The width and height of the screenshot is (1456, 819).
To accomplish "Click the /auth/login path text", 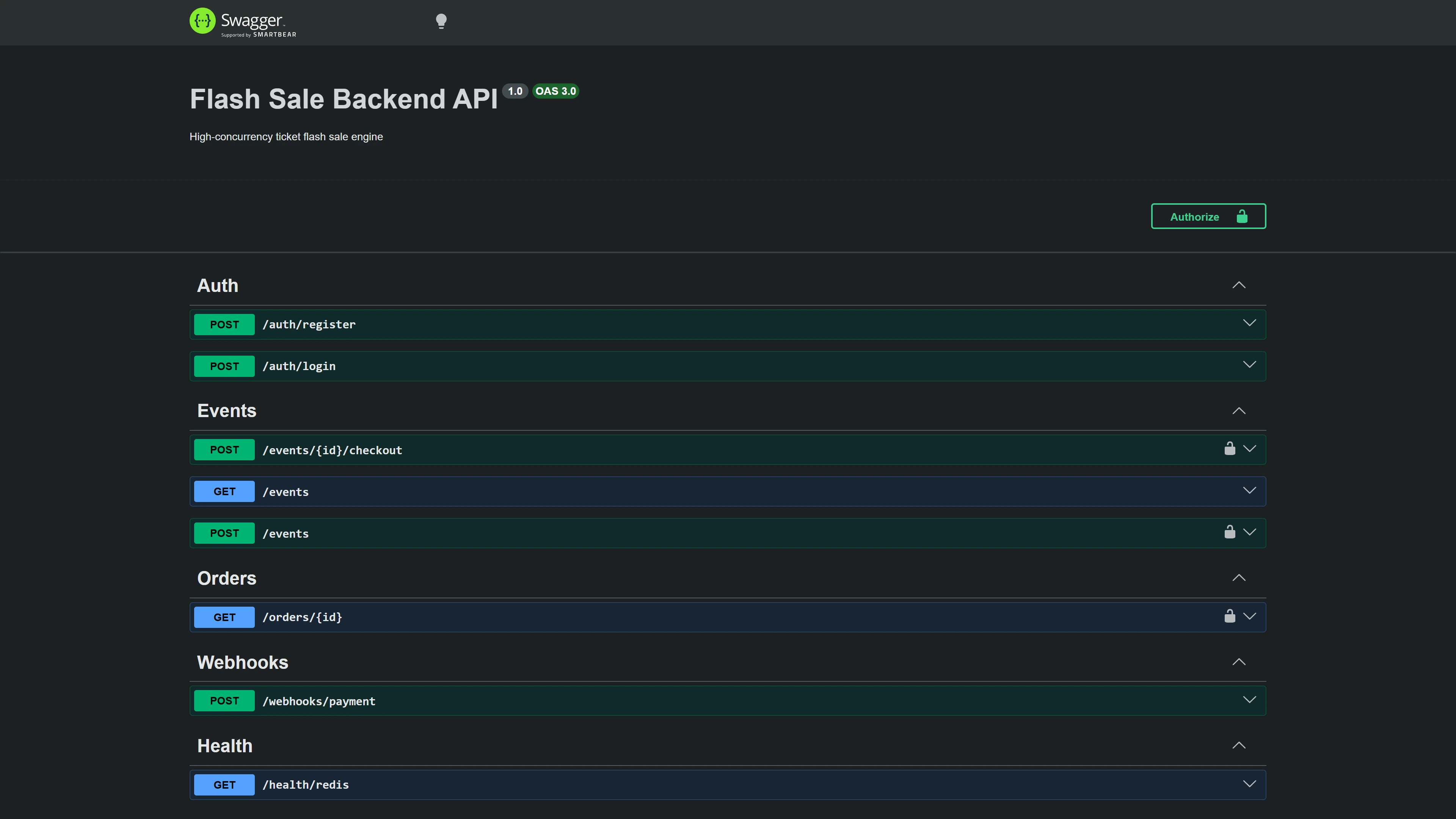I will (x=299, y=366).
